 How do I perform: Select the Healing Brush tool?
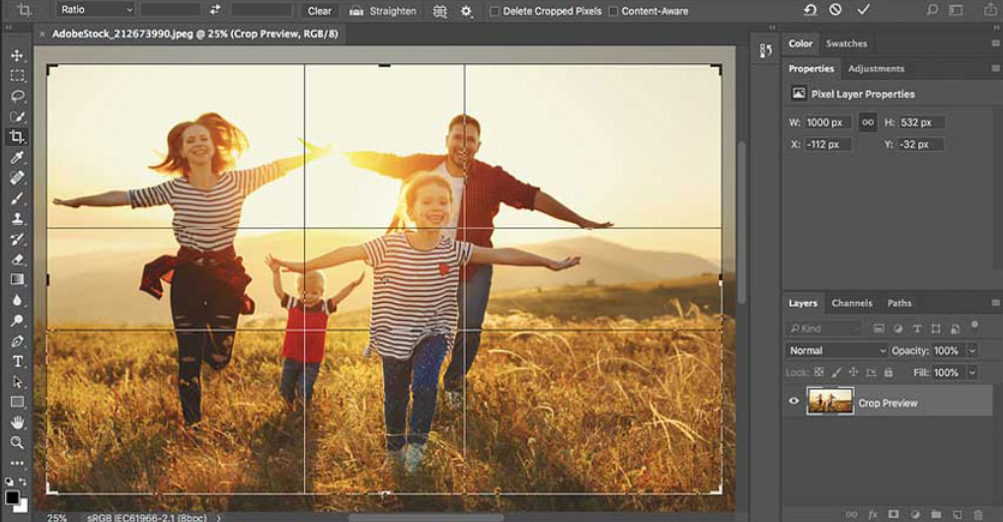click(x=17, y=177)
